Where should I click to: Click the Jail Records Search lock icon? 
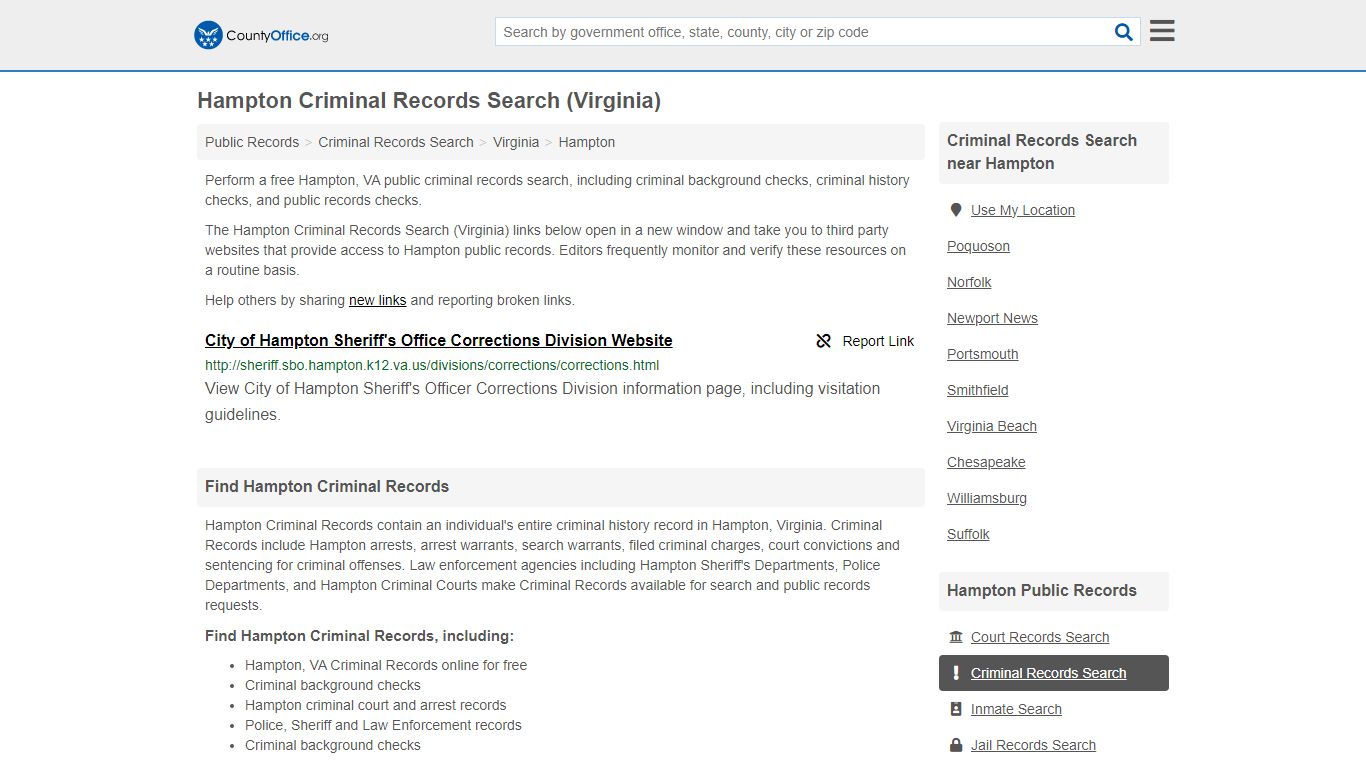coord(956,745)
